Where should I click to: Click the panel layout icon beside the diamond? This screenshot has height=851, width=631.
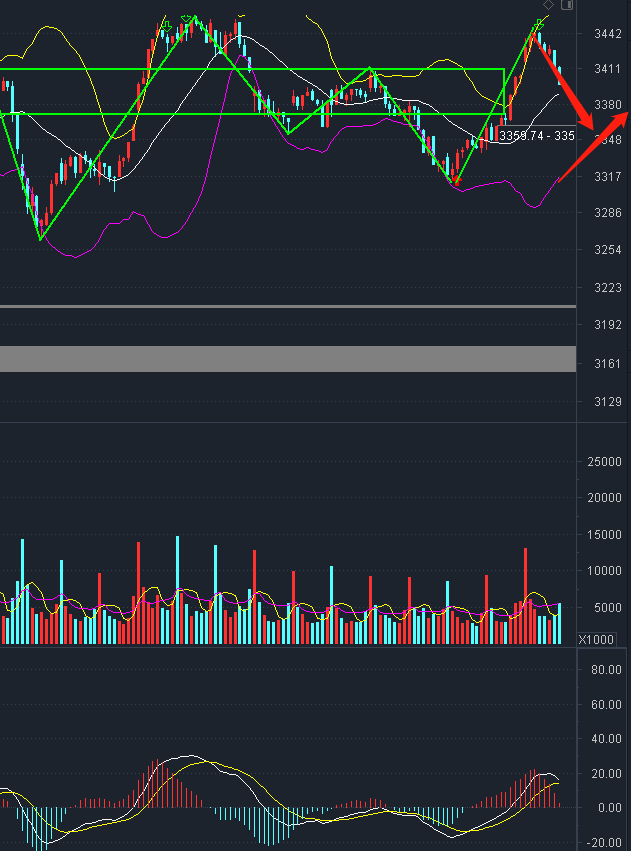pos(567,5)
